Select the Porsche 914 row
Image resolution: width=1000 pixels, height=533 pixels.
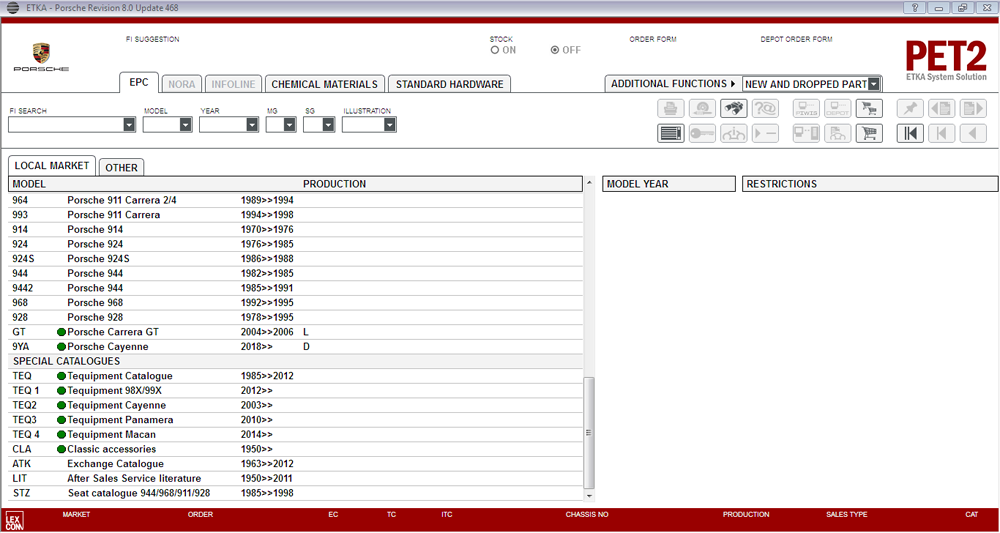(x=295, y=230)
